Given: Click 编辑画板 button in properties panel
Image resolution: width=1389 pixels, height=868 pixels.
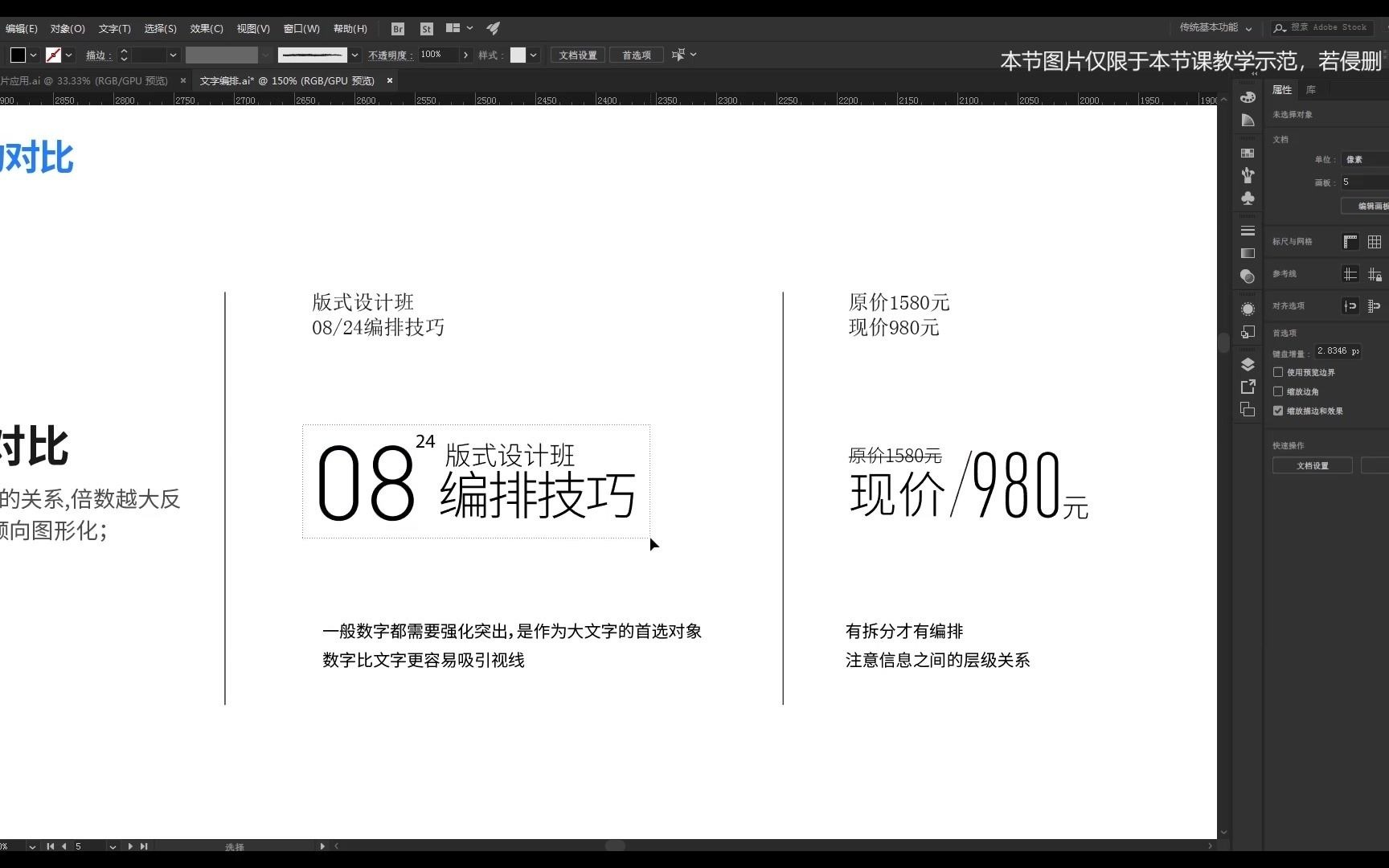Looking at the screenshot, I should click(1366, 206).
